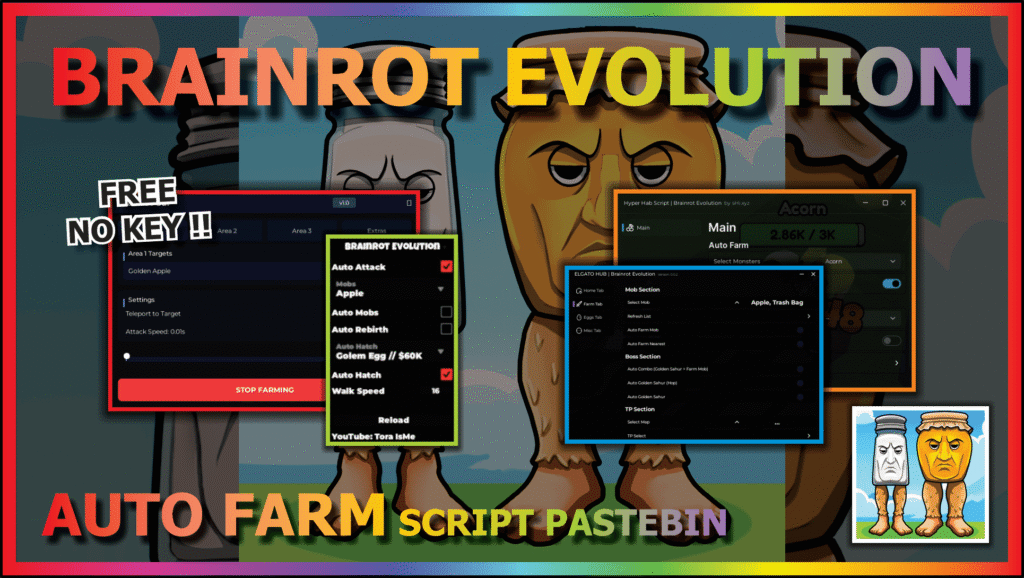Select the Golden Apple target
Screen dimensions: 1024x578
coord(222,271)
